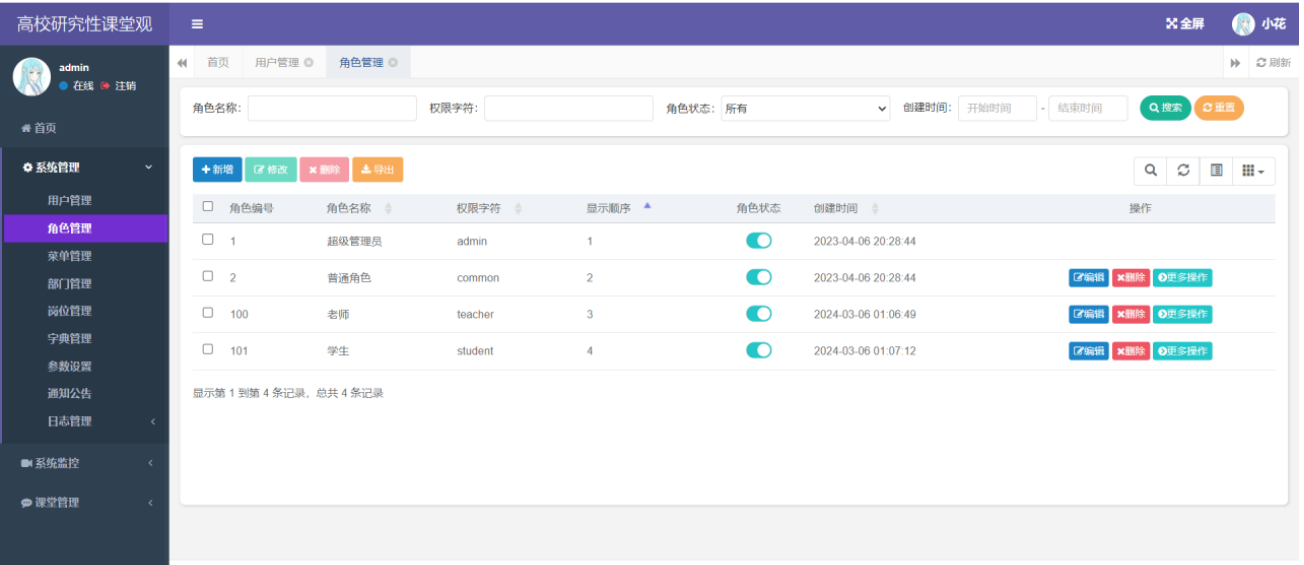Open the columns grid dropdown
This screenshot has height=565, width=1304.
(1254, 171)
